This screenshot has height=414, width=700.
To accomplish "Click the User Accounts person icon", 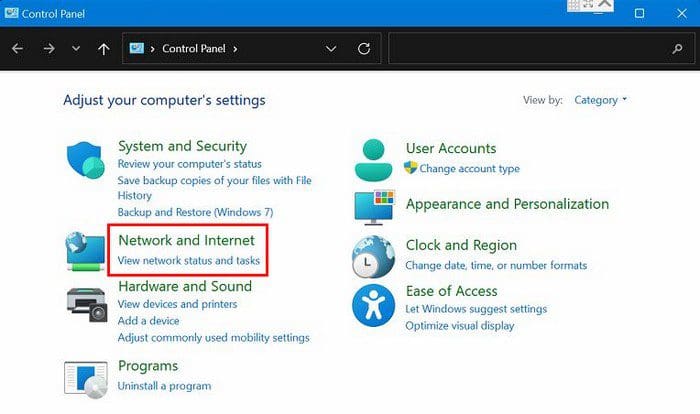I will tap(374, 159).
